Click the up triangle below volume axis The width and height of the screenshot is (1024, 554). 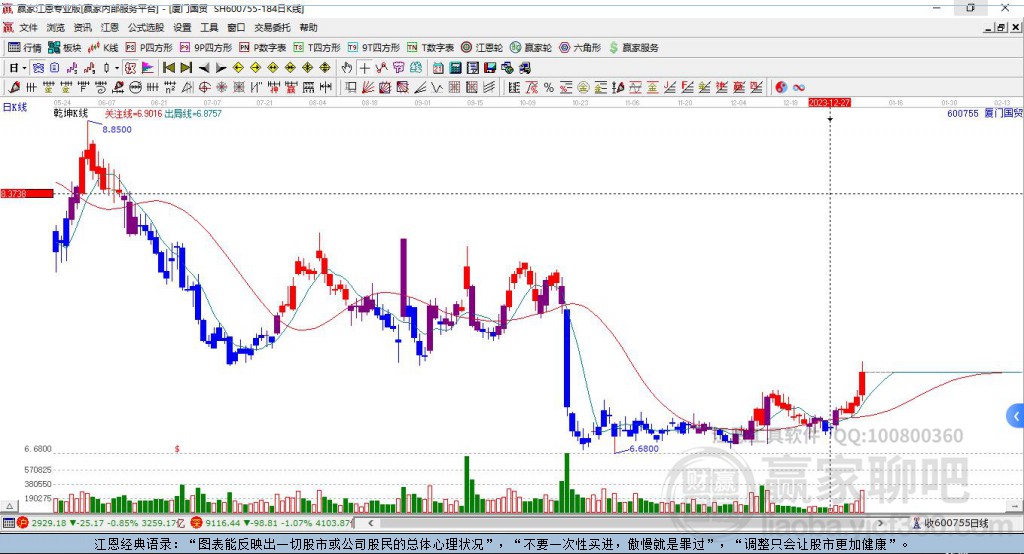(9, 506)
